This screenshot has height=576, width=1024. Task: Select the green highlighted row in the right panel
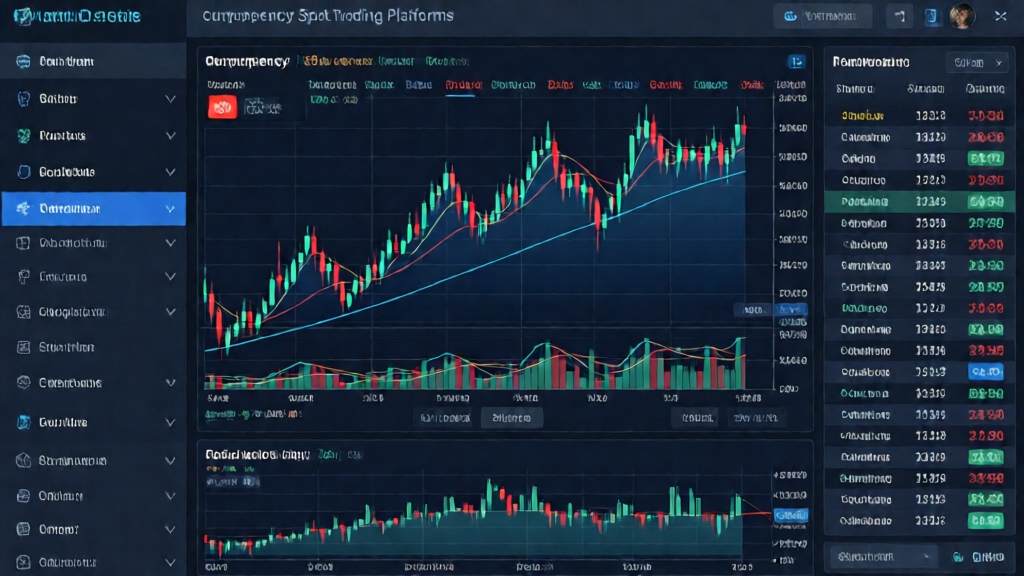920,202
